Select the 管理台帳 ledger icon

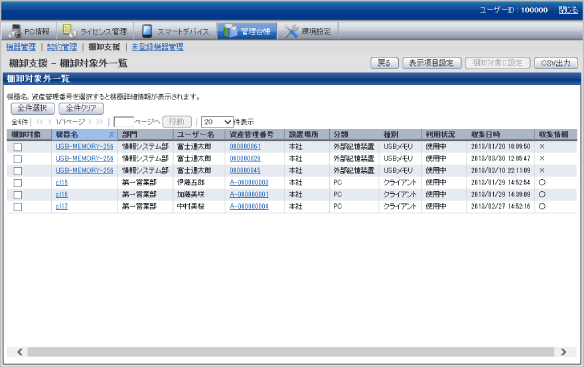(230, 31)
